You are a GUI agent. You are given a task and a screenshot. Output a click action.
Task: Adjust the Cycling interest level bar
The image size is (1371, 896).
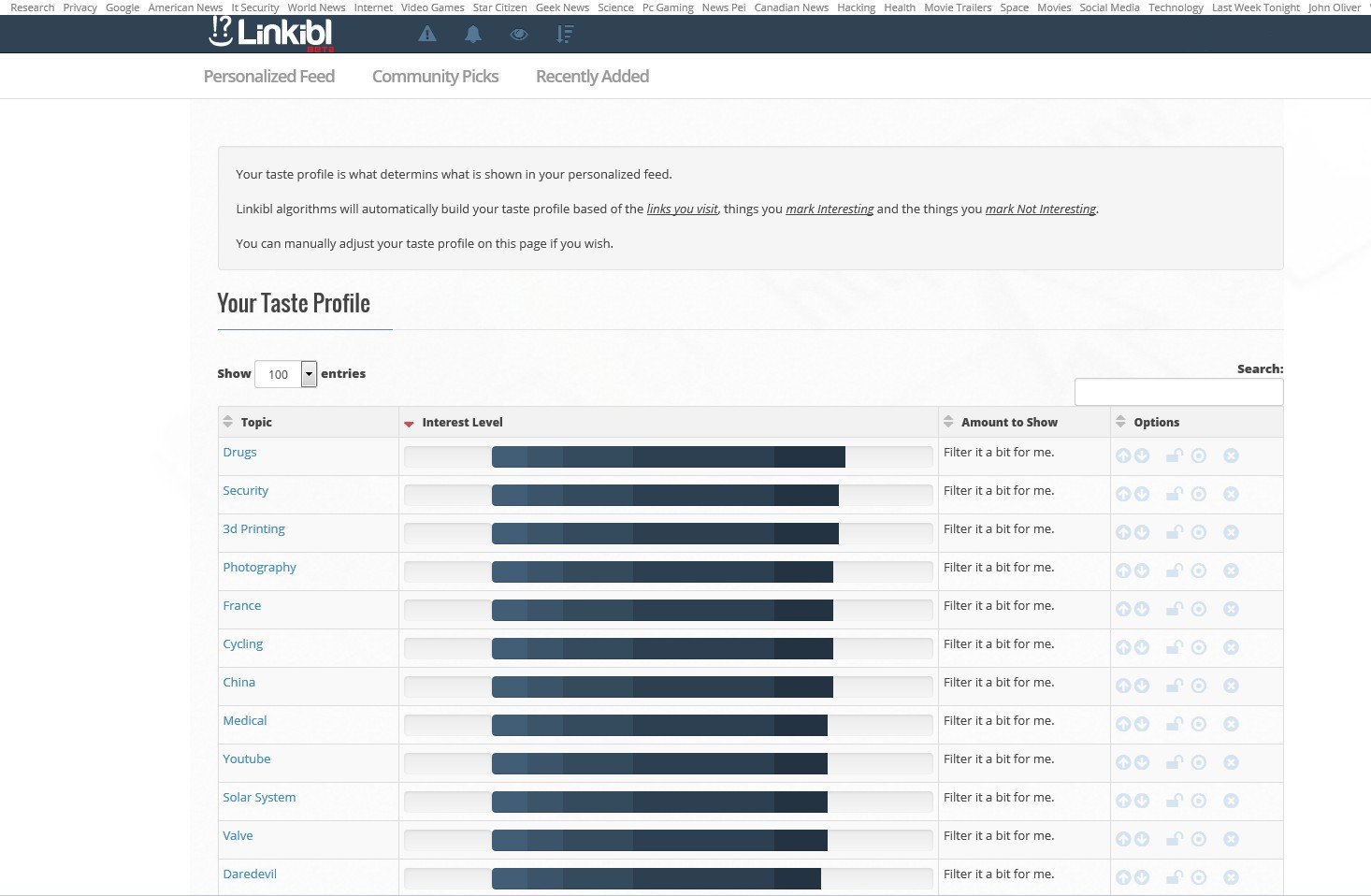click(x=669, y=648)
